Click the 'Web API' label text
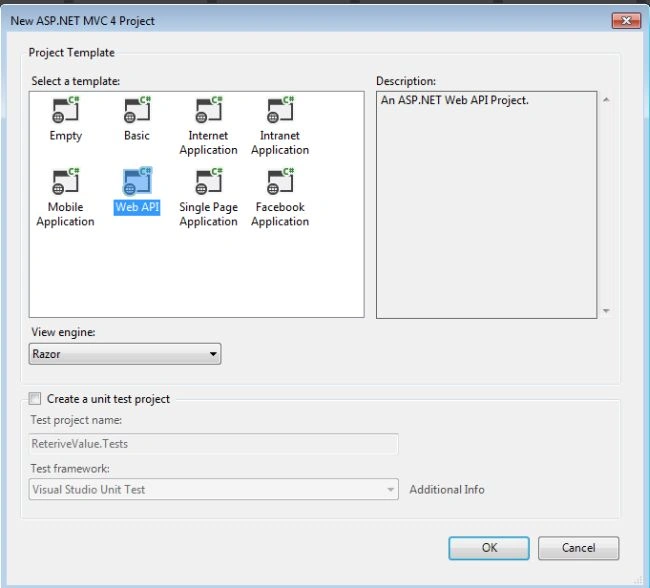The image size is (650, 588). tap(137, 207)
